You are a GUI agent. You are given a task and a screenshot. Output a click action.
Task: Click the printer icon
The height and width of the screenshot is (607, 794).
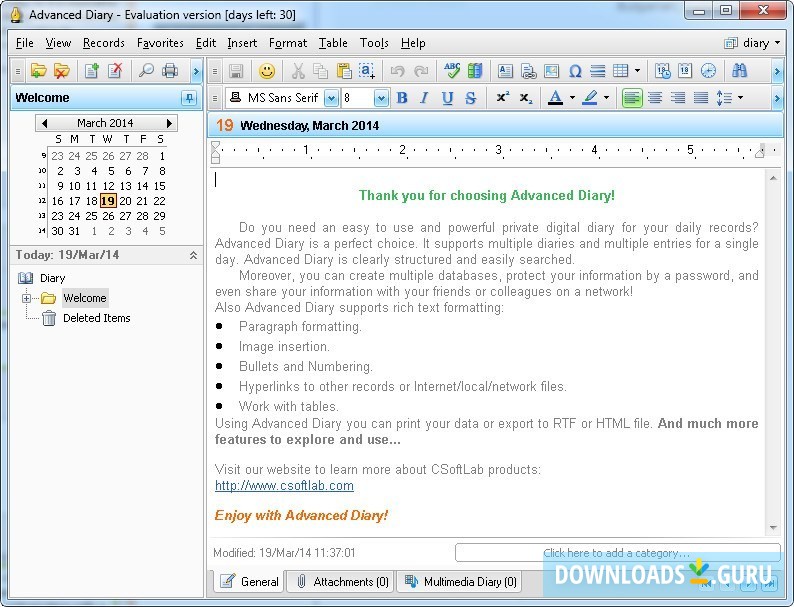tap(170, 71)
